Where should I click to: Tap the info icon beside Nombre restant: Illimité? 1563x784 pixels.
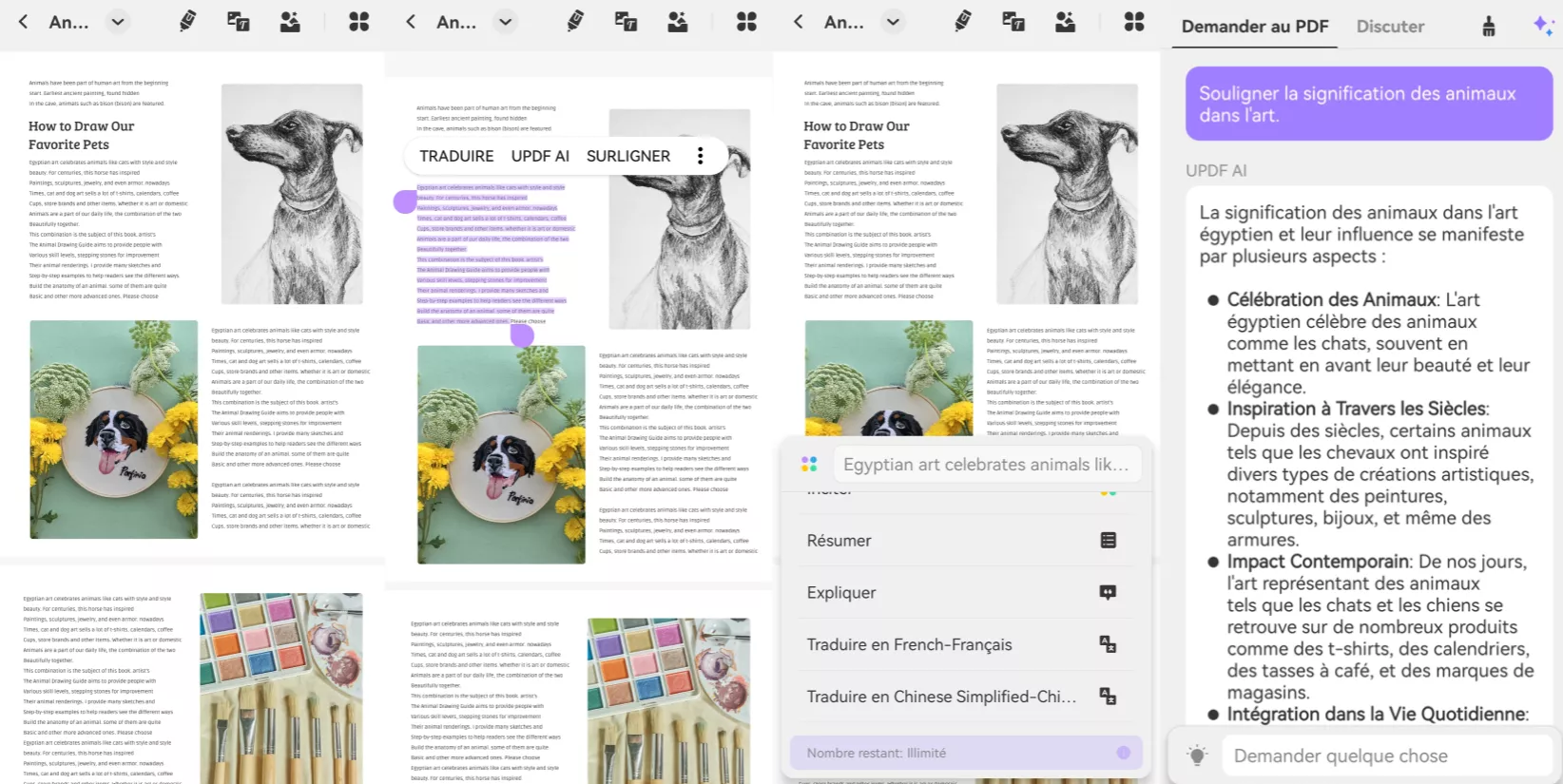click(x=1124, y=753)
